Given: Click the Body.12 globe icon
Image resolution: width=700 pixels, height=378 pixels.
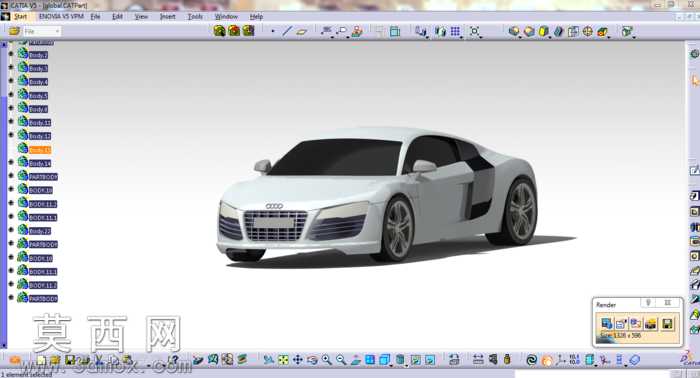Looking at the screenshot, I should [x=23, y=135].
